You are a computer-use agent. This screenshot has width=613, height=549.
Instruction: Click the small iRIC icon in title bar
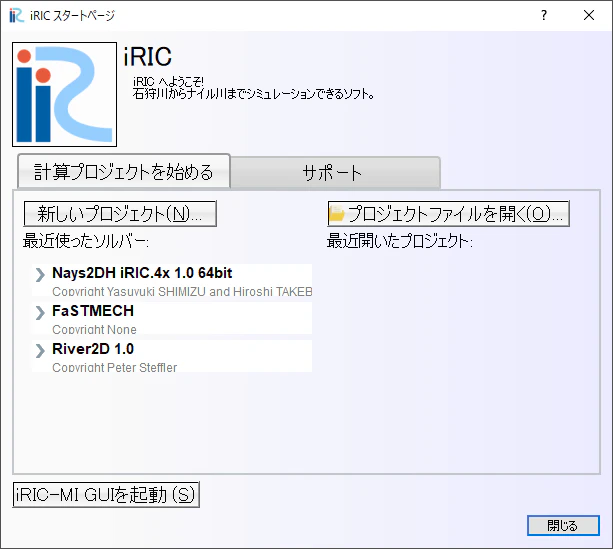17,15
